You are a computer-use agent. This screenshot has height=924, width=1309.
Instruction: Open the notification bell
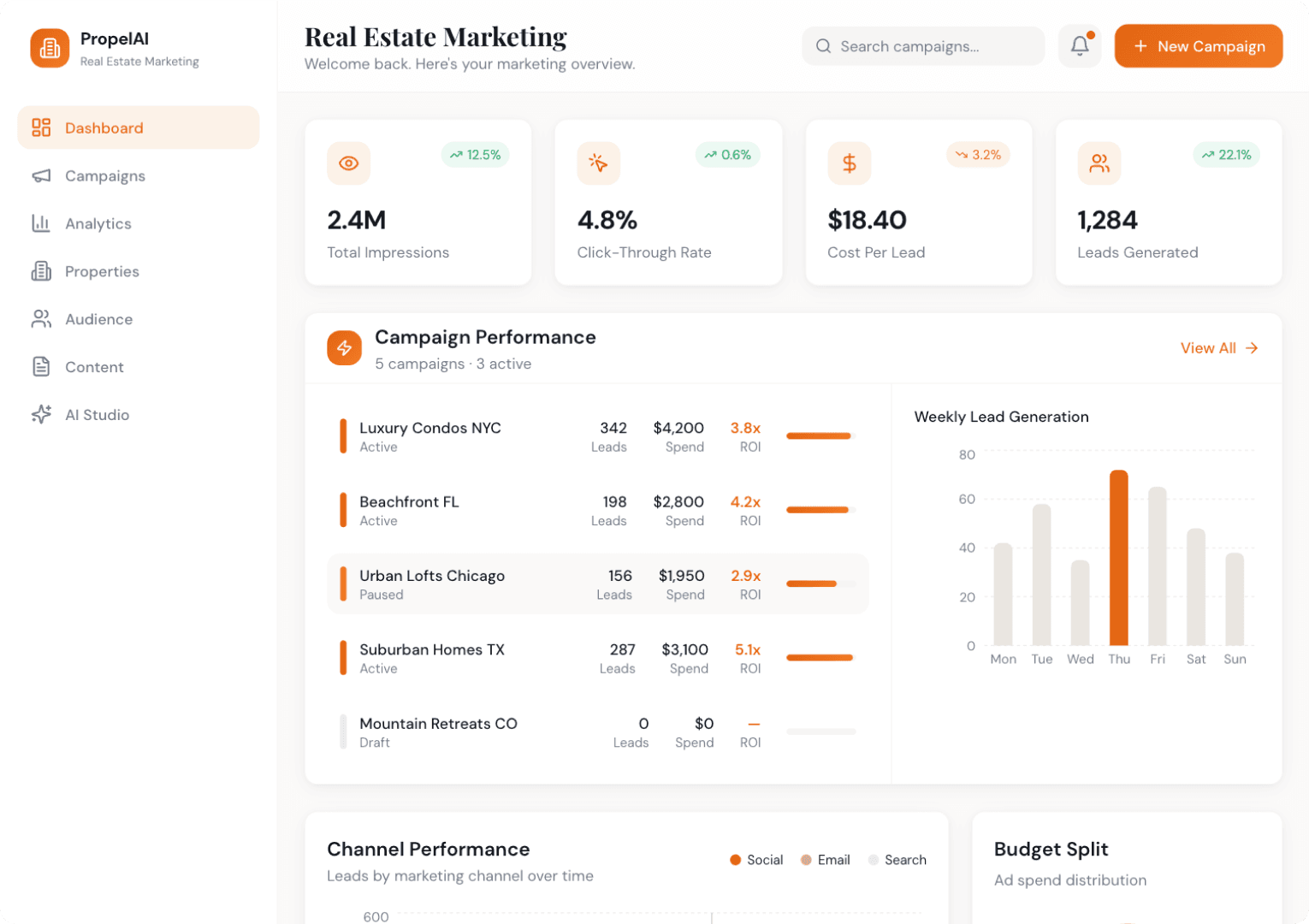[x=1080, y=46]
